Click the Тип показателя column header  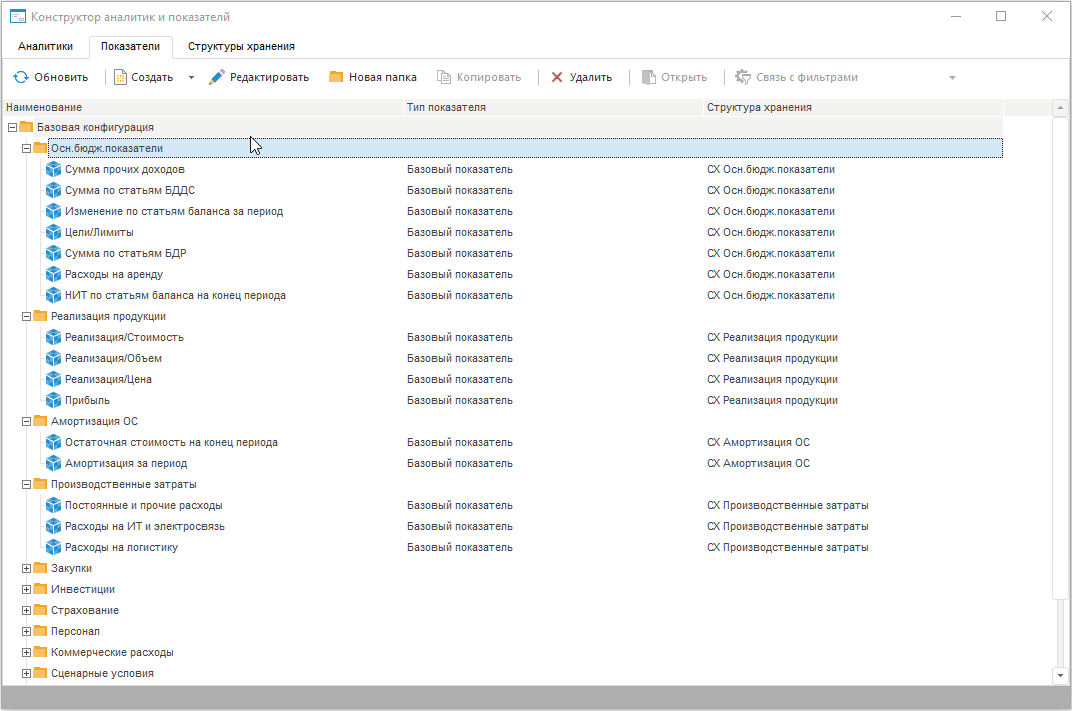click(x=446, y=107)
